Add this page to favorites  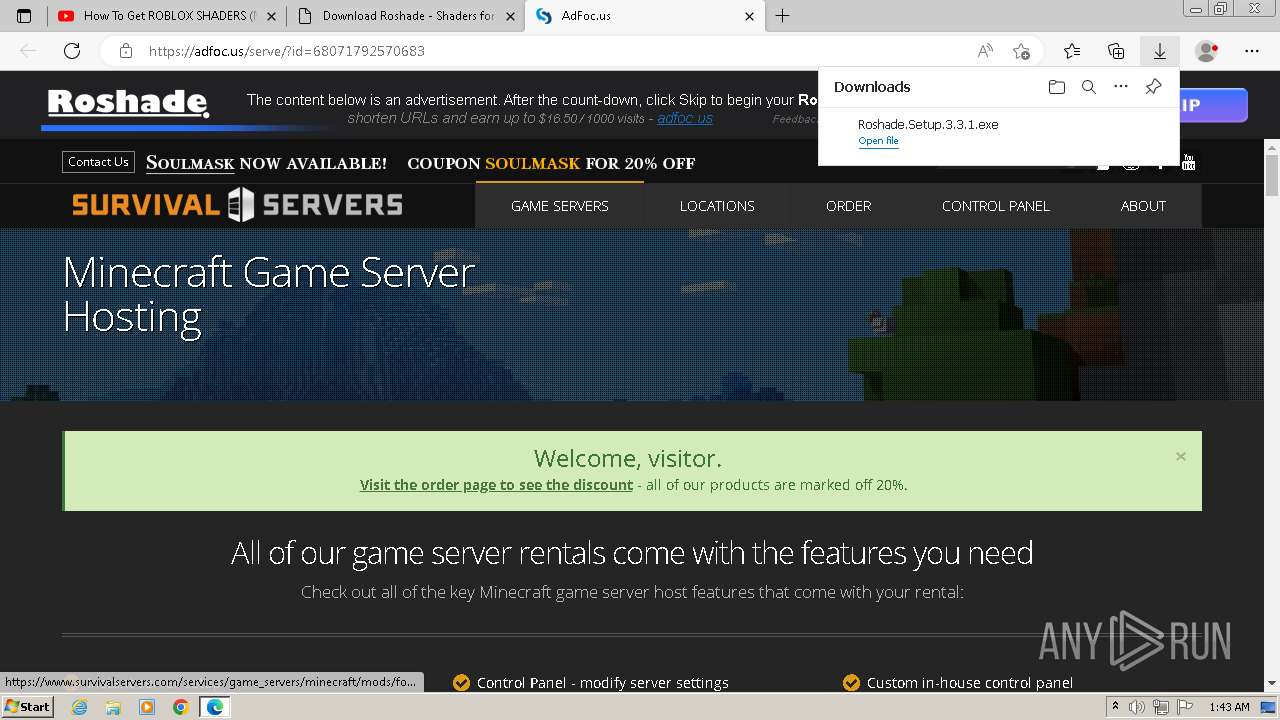click(1021, 51)
